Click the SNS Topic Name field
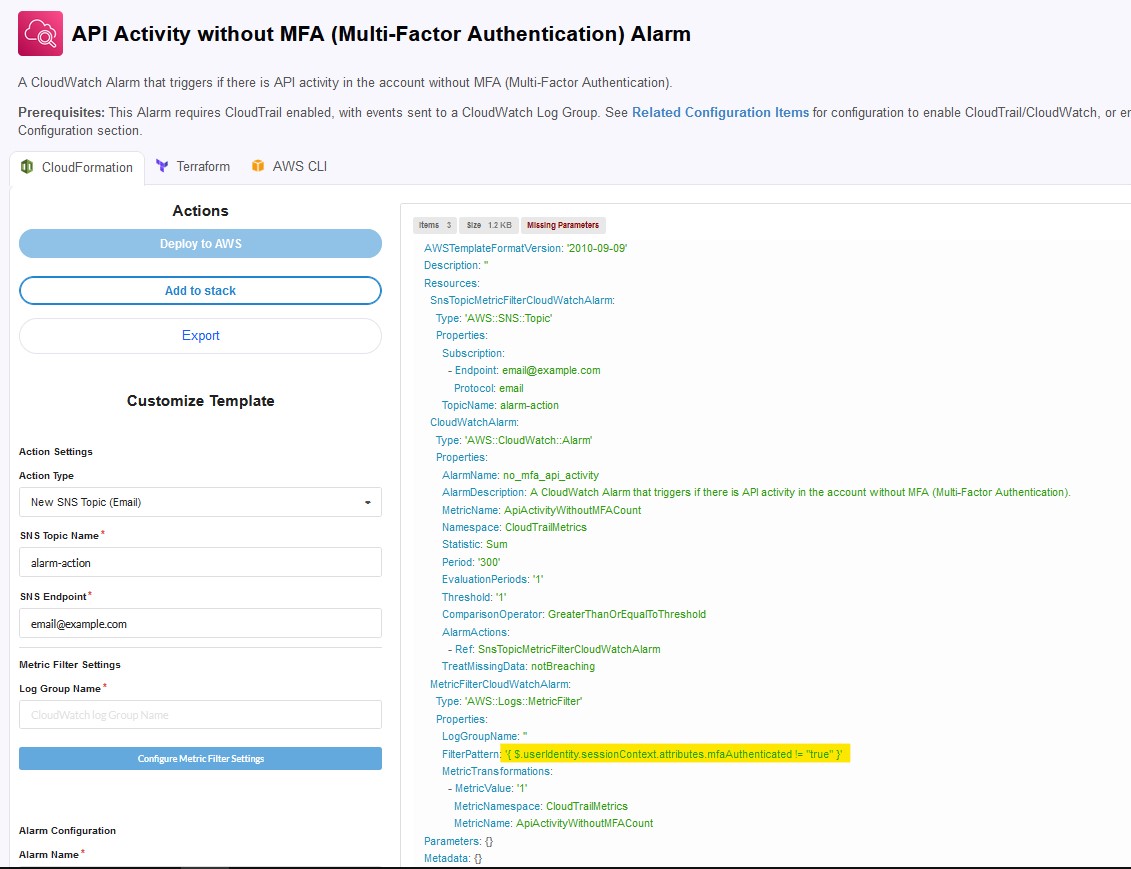Screen dimensions: 1131x869 click(x=200, y=563)
